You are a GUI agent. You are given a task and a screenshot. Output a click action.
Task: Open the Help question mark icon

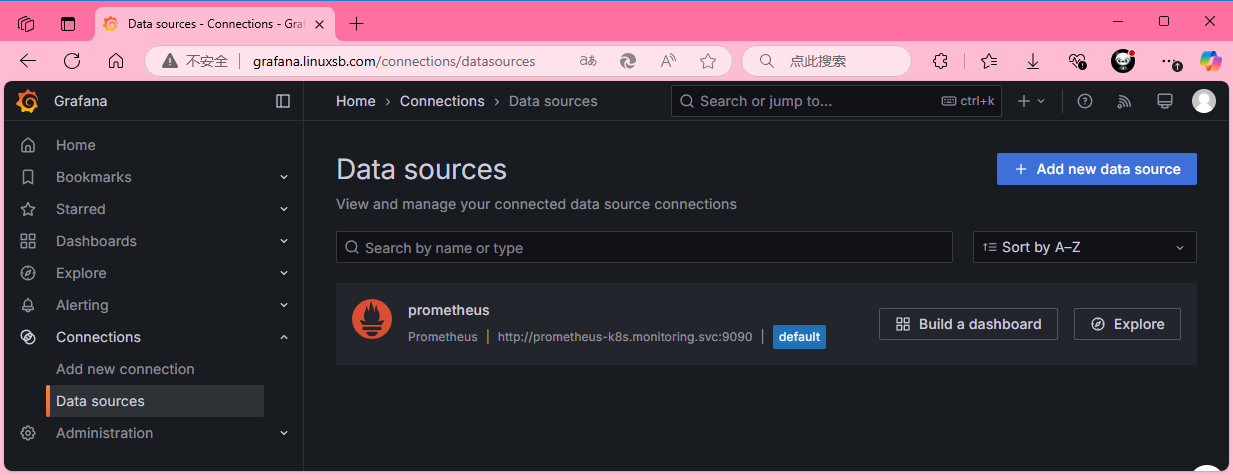pos(1085,101)
